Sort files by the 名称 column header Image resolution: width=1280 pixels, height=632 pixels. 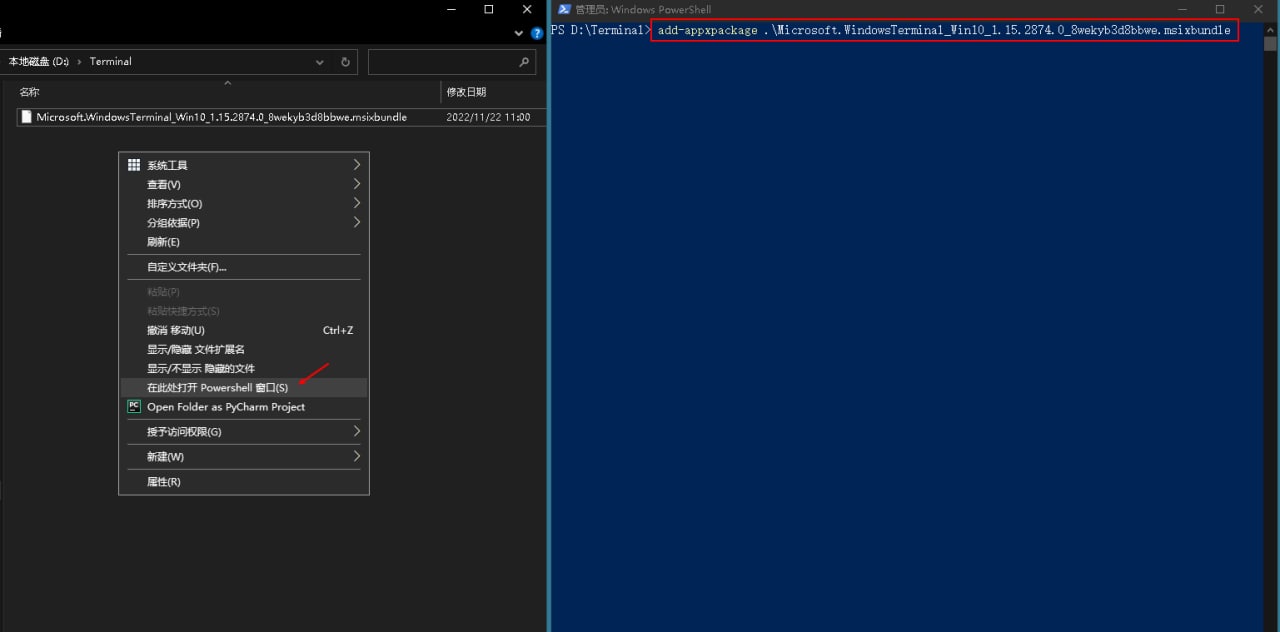click(x=29, y=92)
